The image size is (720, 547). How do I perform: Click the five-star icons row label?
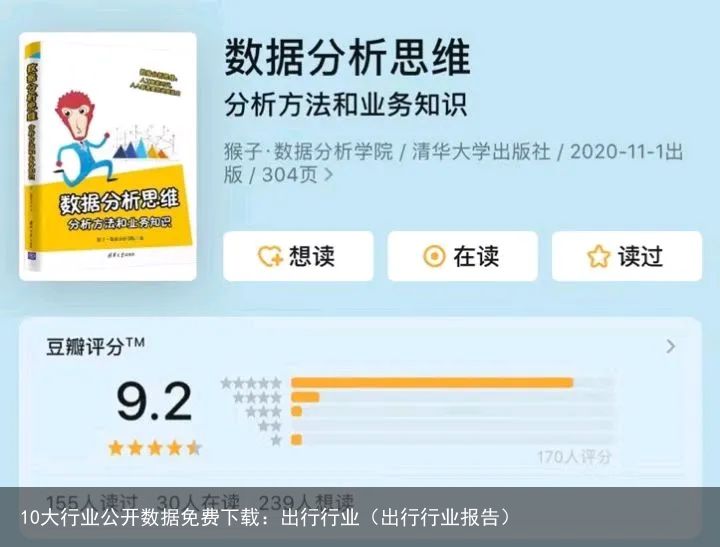pyautogui.click(x=251, y=383)
